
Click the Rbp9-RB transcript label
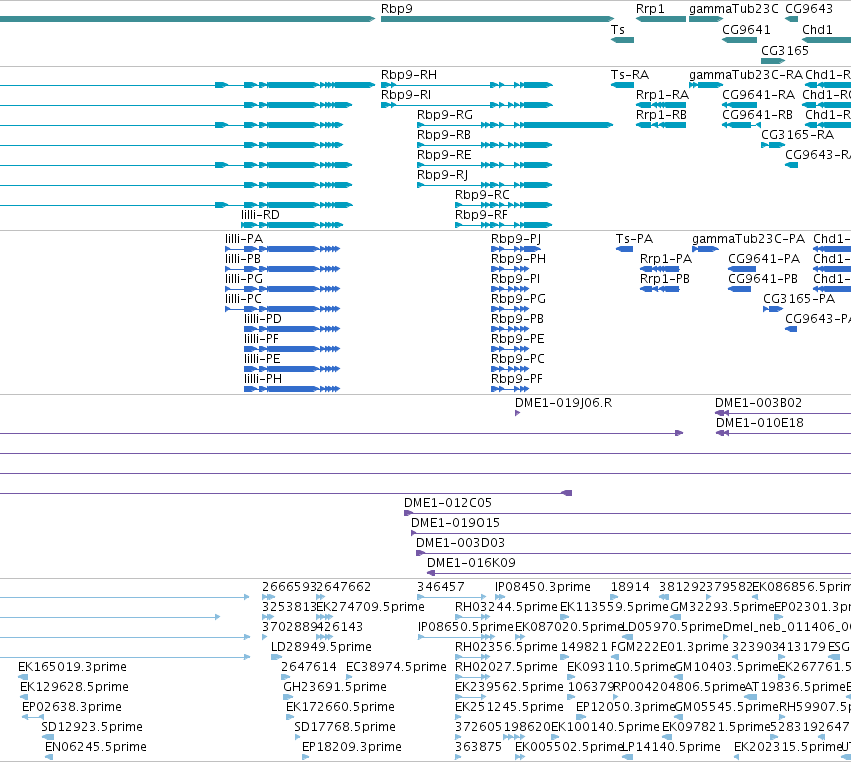tap(443, 135)
